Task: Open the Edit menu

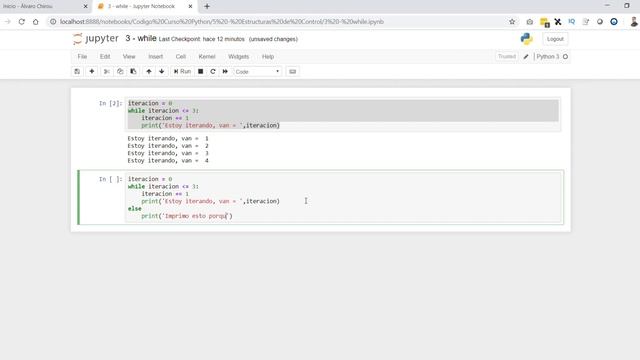Action: point(105,57)
